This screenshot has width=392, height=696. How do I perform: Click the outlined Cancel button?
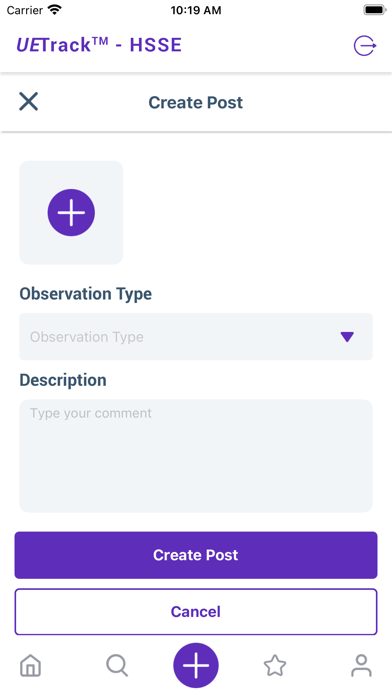[x=196, y=612]
